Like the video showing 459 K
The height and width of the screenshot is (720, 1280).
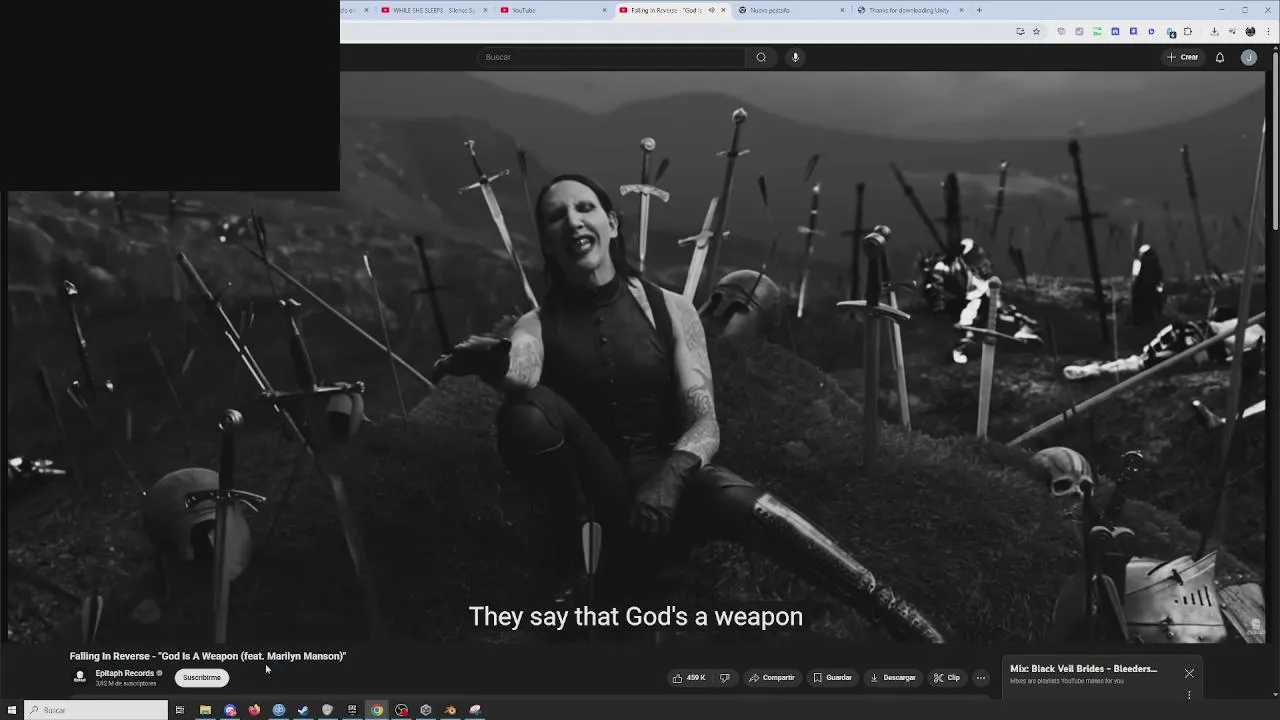tap(689, 678)
